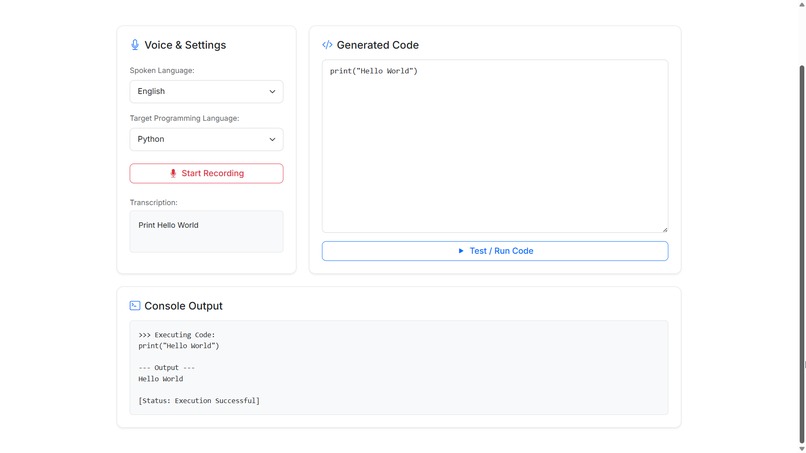
Task: Click the 'Generated Code' heading
Action: click(378, 45)
